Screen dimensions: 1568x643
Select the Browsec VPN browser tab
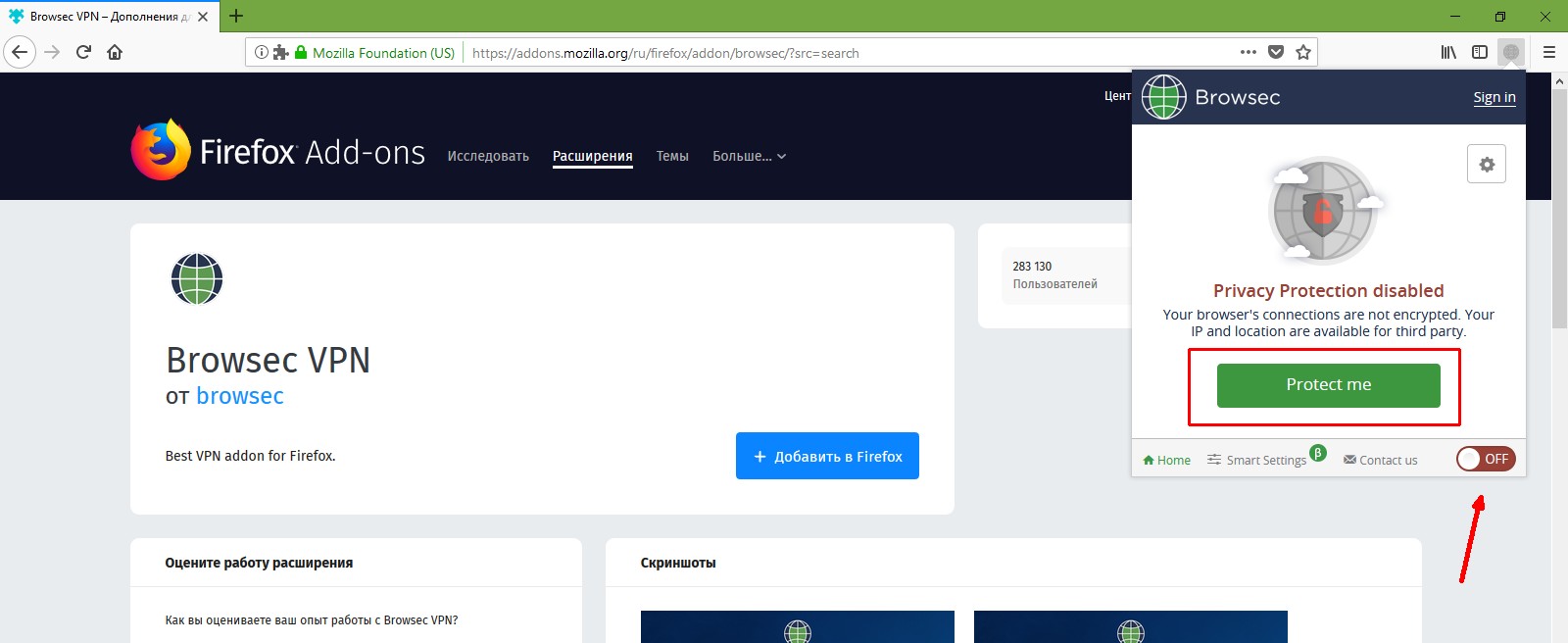click(x=108, y=17)
